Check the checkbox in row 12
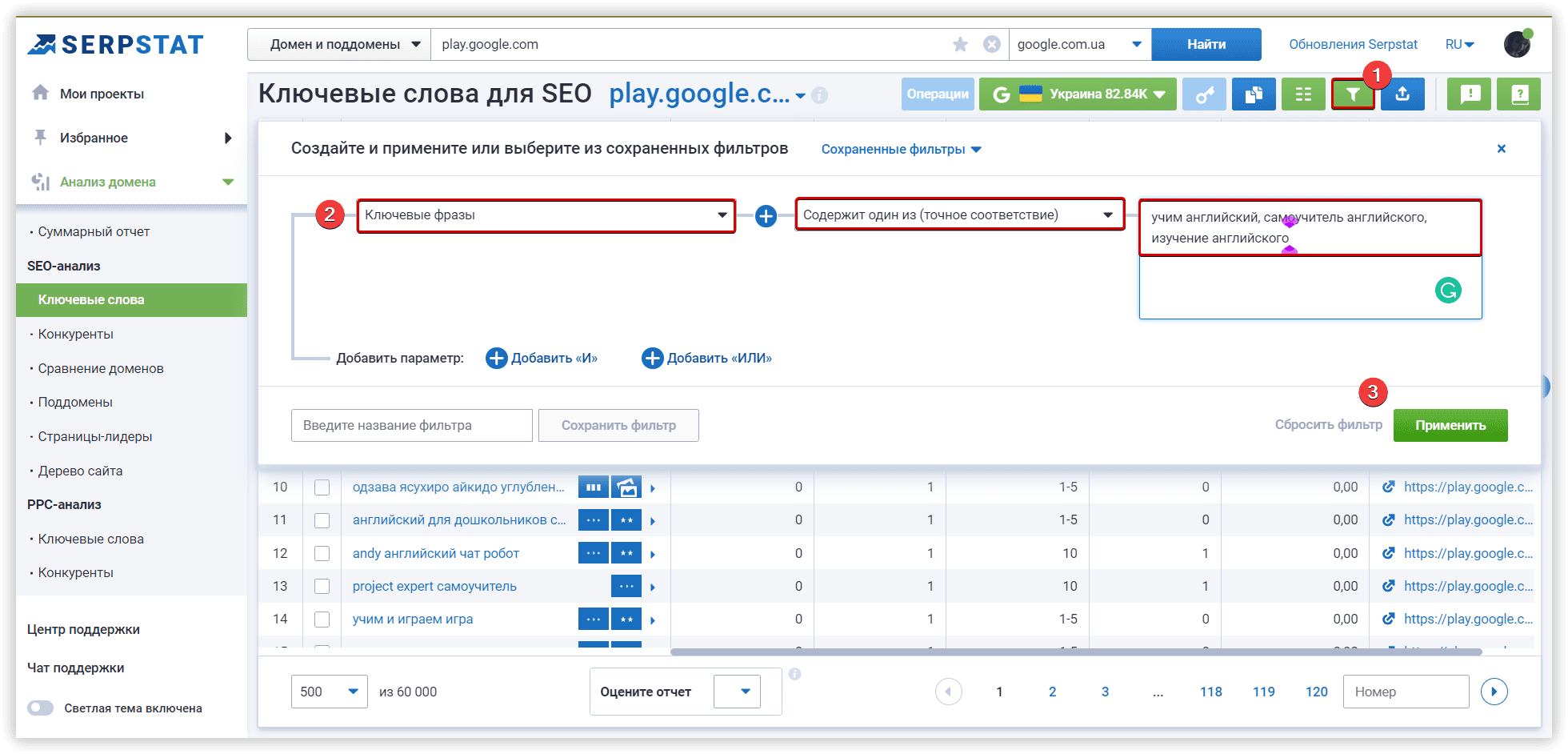 pyautogui.click(x=322, y=553)
